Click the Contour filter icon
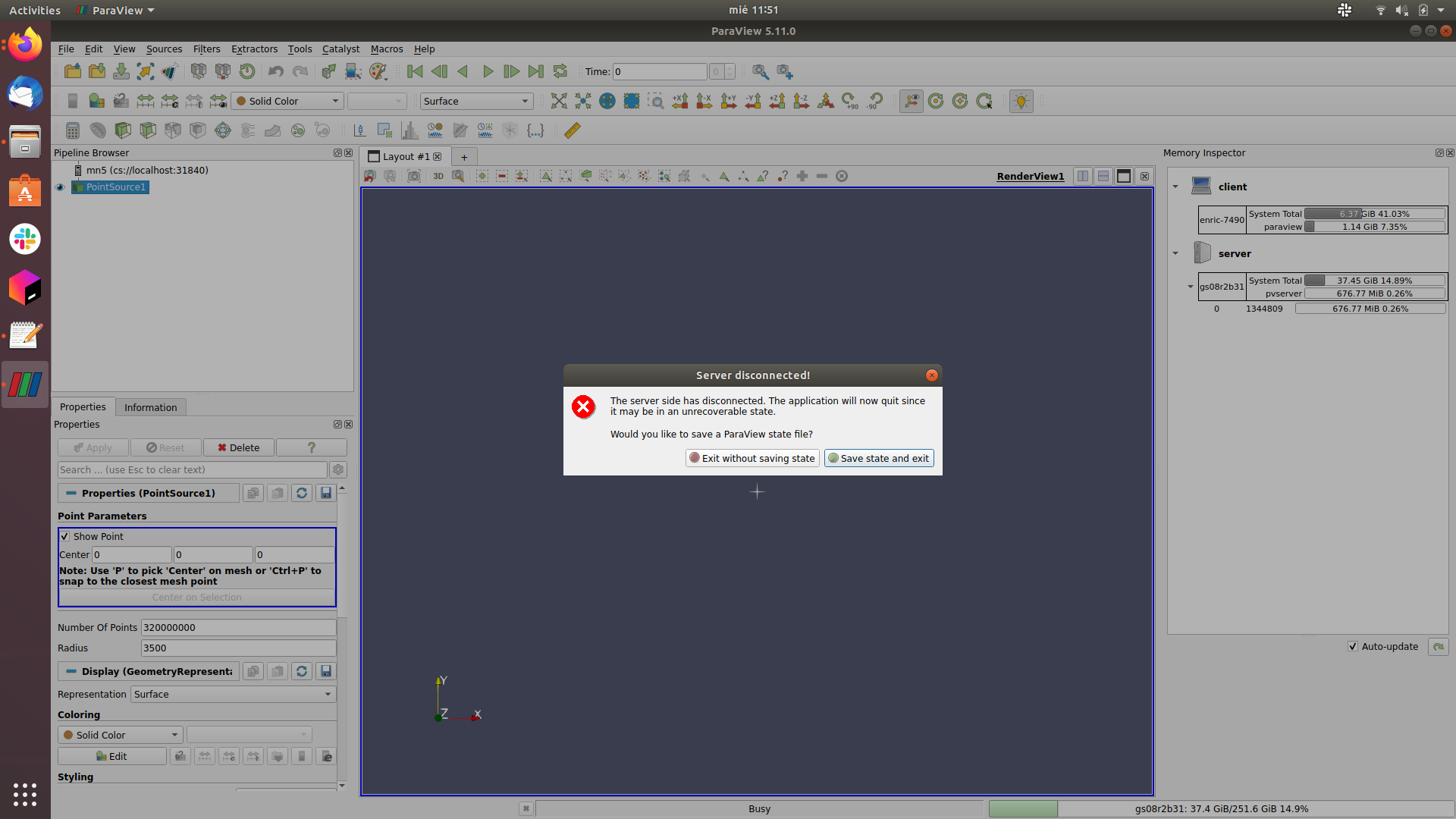 [x=98, y=130]
